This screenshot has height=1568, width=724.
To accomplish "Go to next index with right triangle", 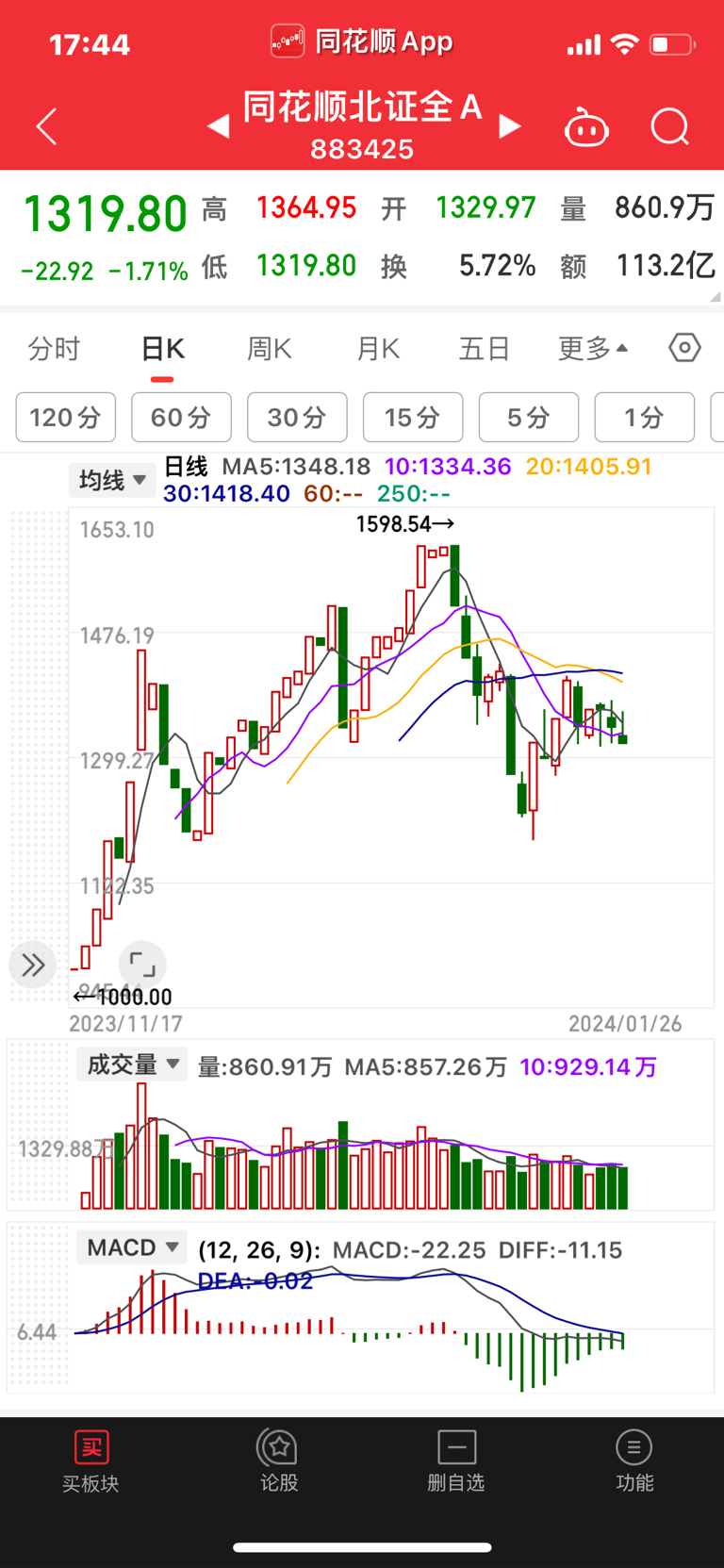I will tap(510, 126).
